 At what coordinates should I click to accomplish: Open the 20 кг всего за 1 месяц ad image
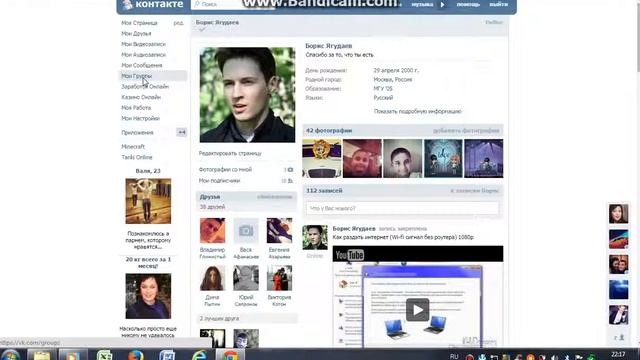coord(148,296)
